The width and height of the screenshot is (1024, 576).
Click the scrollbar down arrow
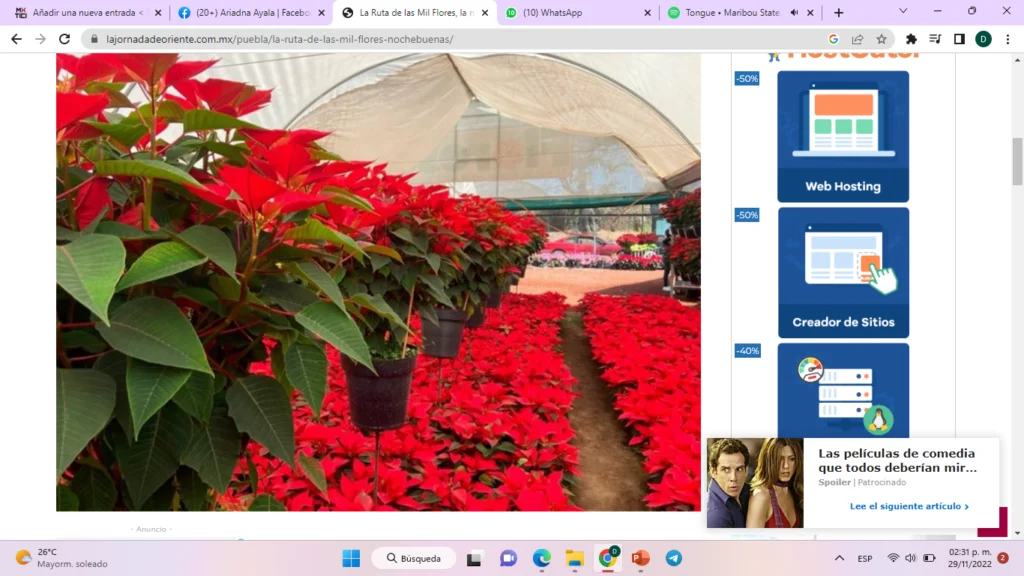(1017, 533)
